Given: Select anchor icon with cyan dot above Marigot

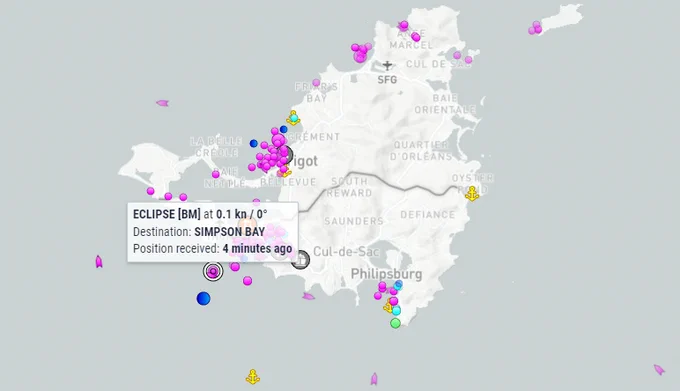Looking at the screenshot, I should pos(294,118).
